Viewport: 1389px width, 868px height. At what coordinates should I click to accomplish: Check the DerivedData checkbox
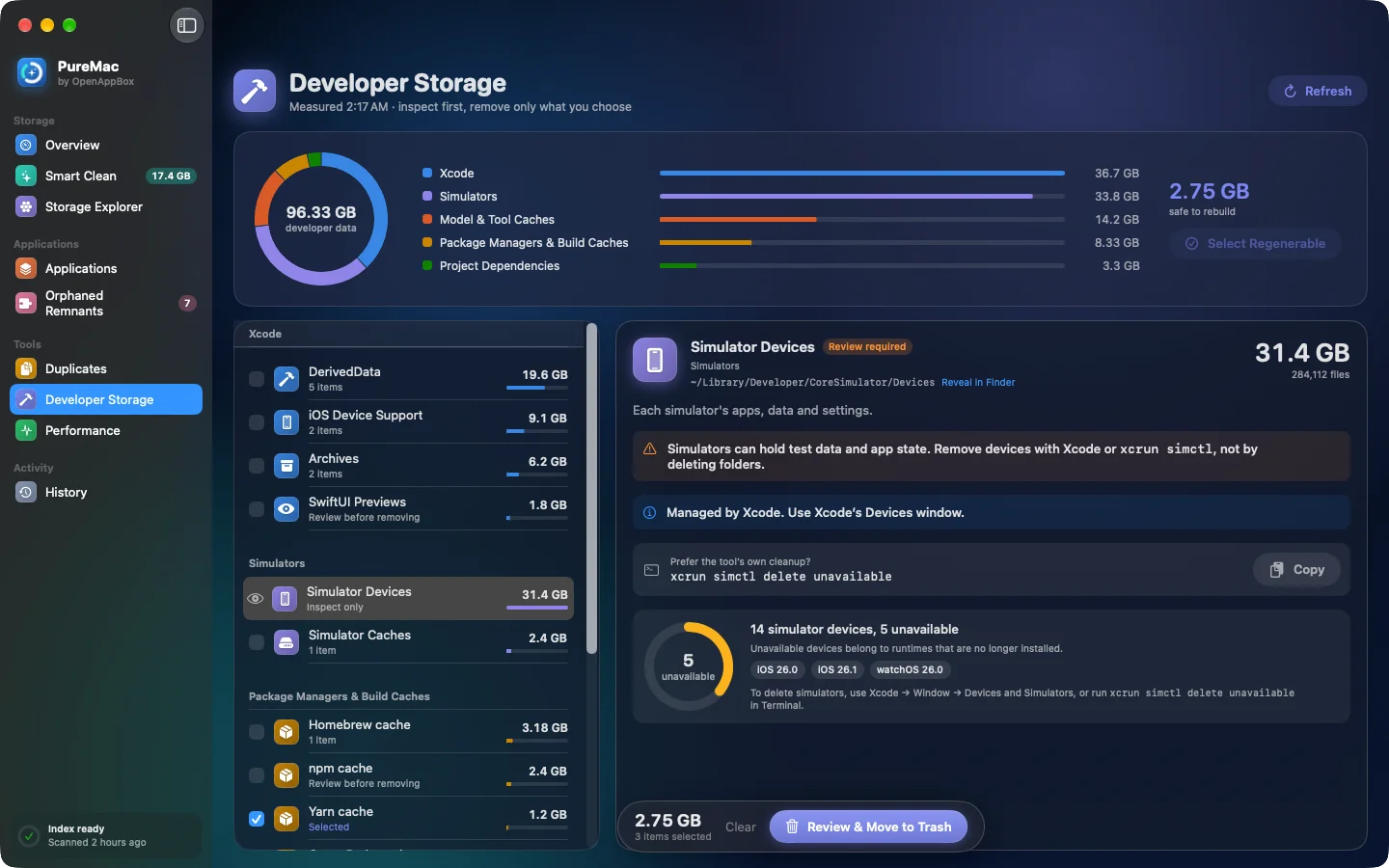coord(257,379)
